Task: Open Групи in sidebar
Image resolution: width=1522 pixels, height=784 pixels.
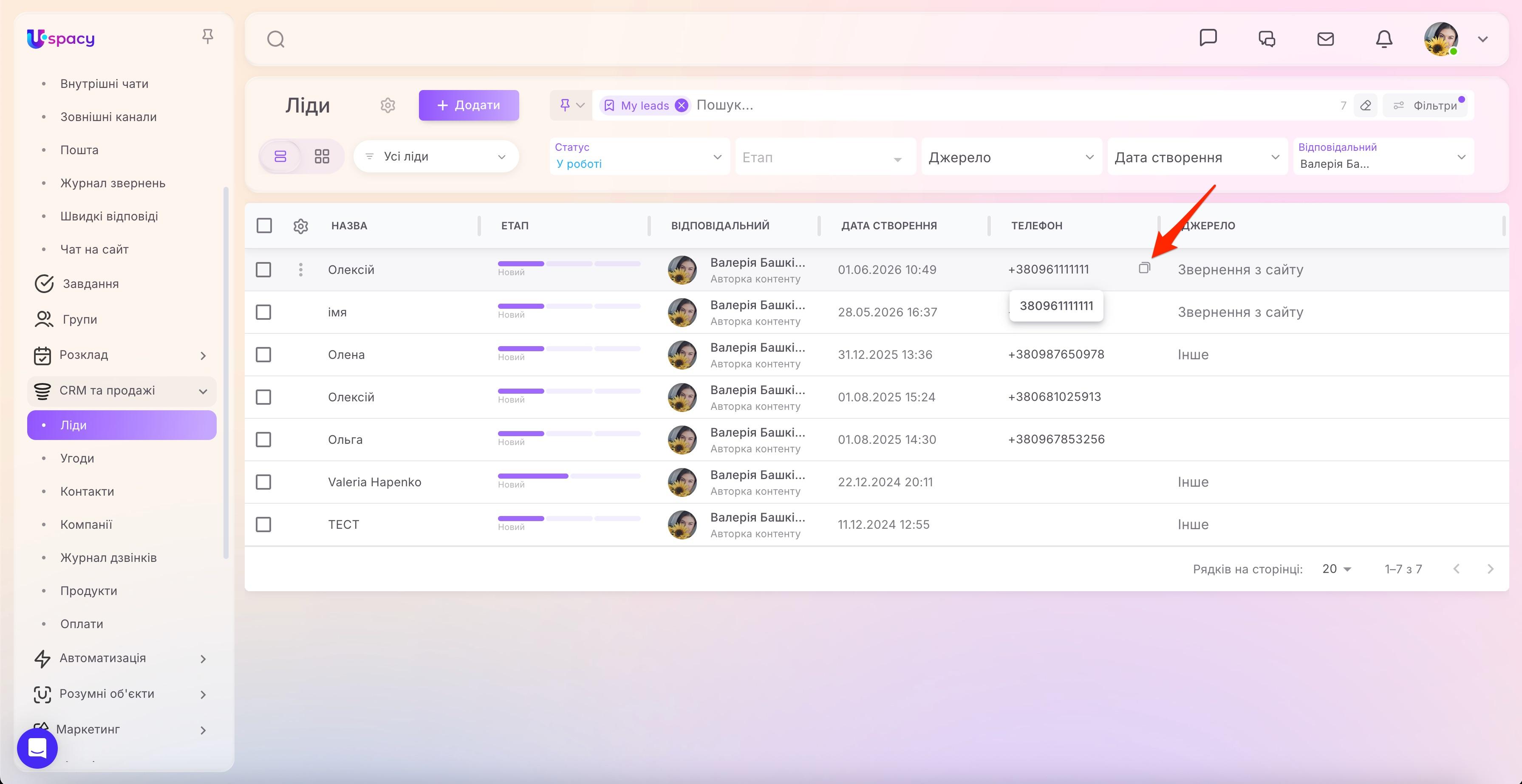Action: 80,319
